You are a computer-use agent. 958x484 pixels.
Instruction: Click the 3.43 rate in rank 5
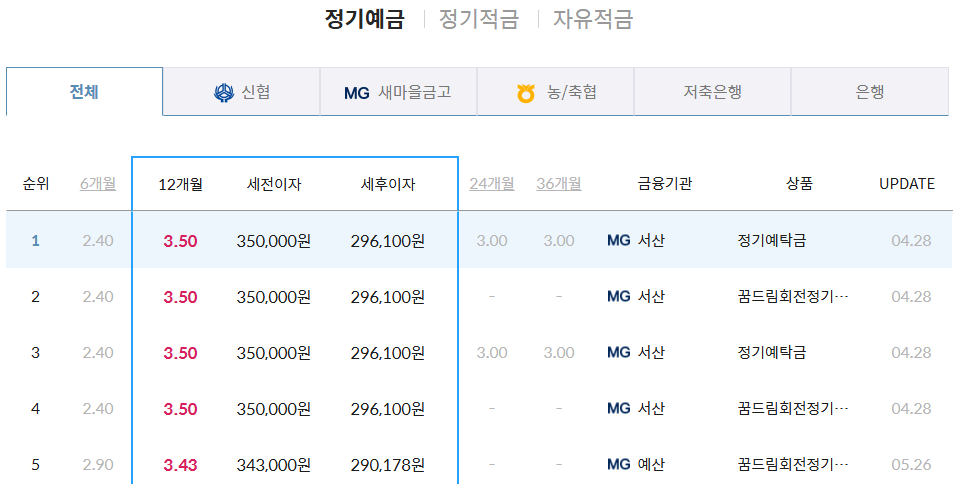click(x=180, y=465)
